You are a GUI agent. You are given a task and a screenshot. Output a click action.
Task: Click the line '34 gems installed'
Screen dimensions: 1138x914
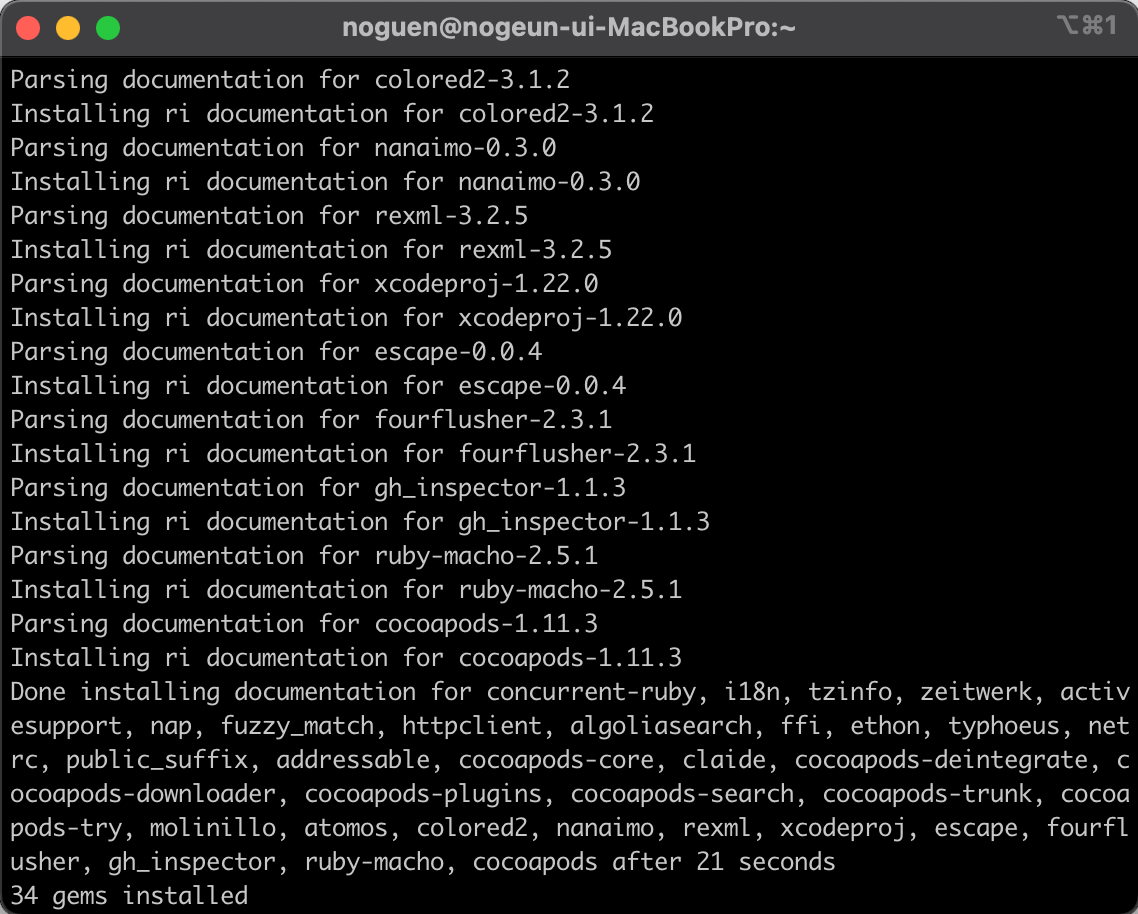tap(129, 896)
